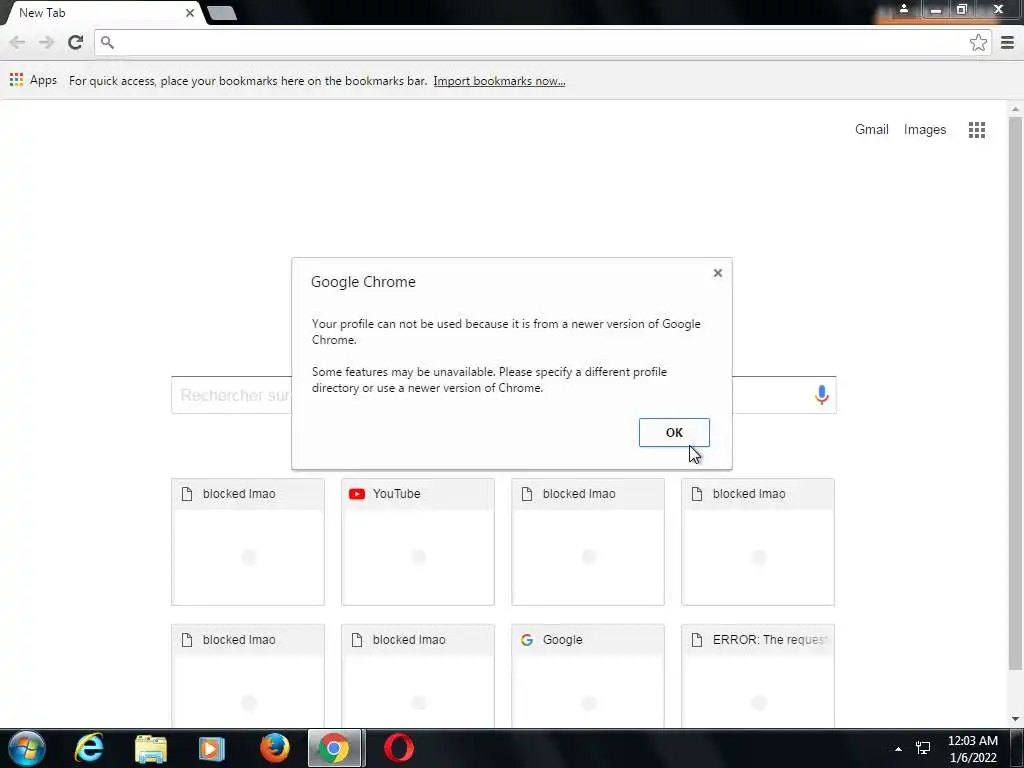Click the back navigation arrow
The image size is (1024, 768).
[x=17, y=42]
